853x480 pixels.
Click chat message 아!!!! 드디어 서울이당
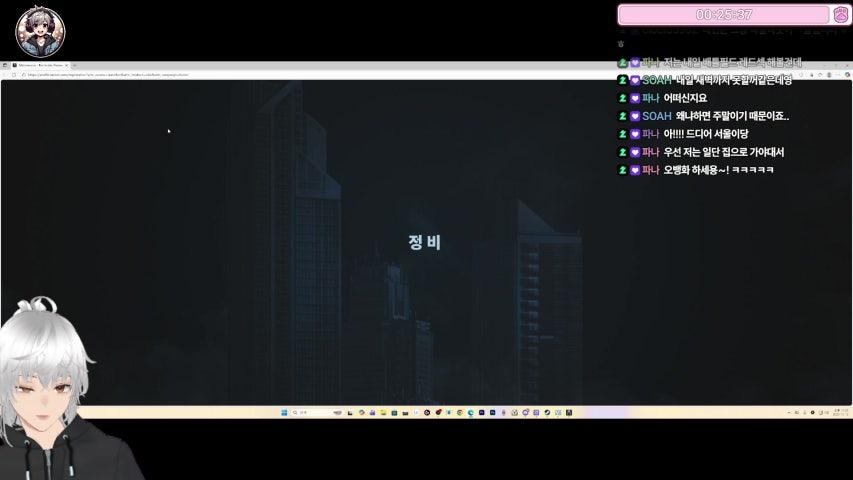tap(706, 134)
